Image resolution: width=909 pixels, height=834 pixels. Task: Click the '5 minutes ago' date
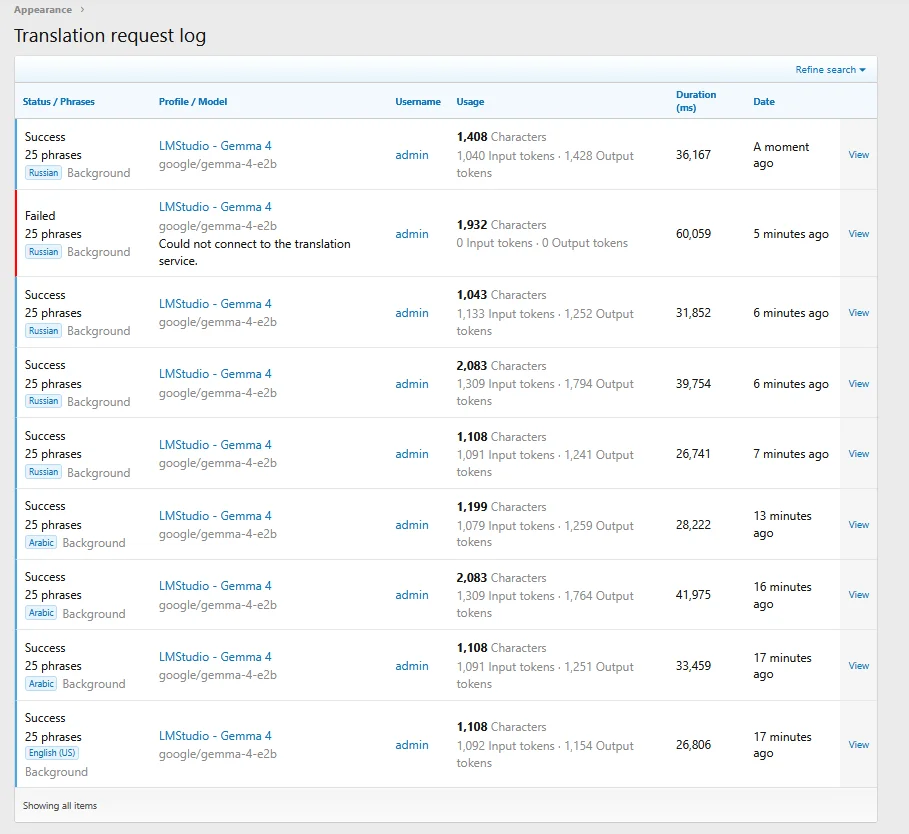click(791, 234)
